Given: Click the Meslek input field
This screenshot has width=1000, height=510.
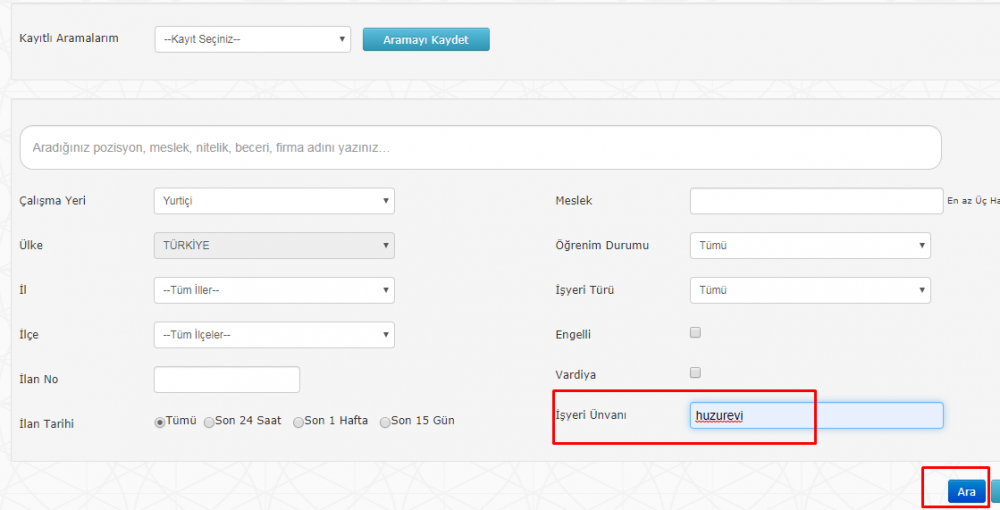Looking at the screenshot, I should point(816,201).
